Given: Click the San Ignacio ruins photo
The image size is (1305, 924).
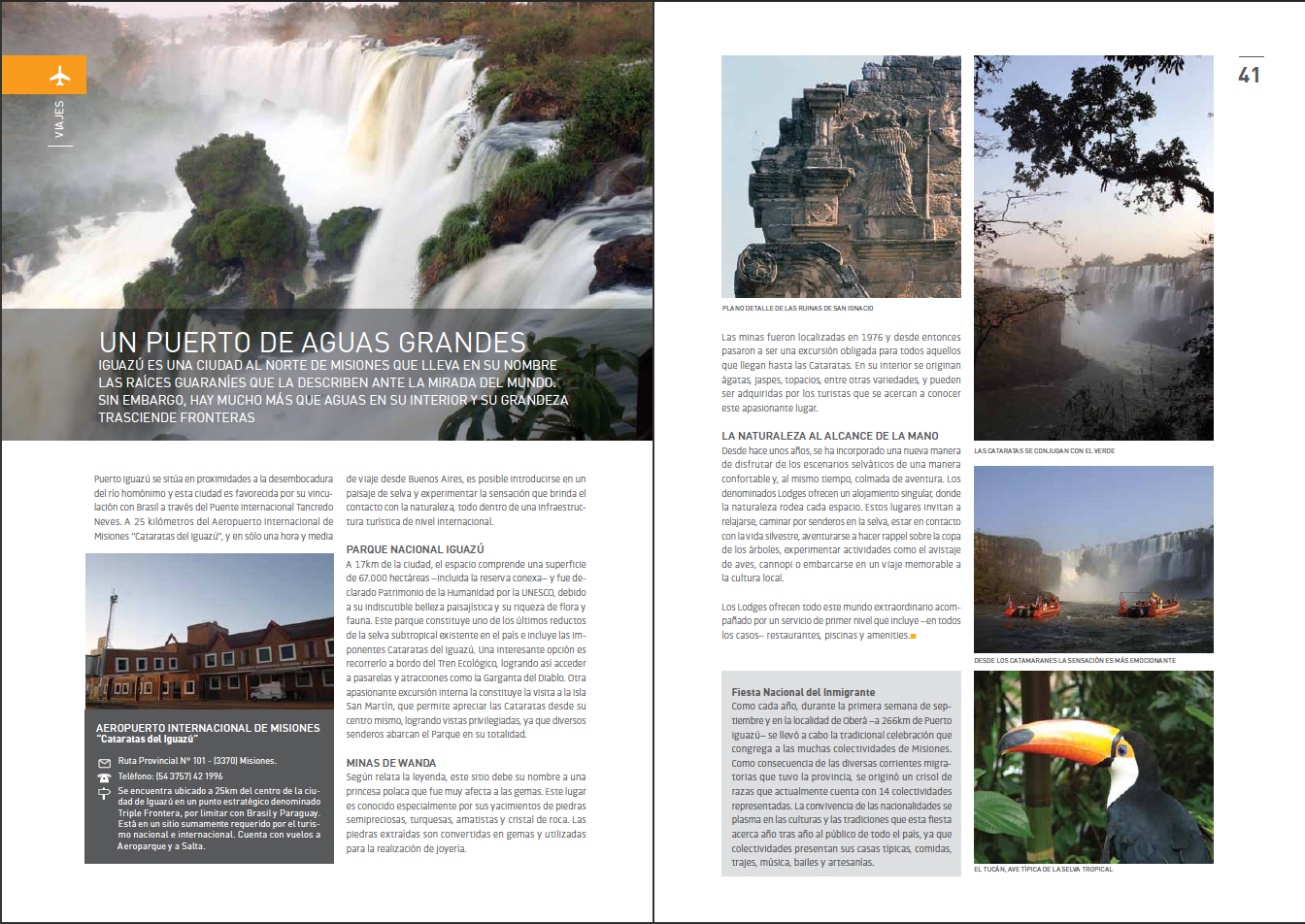Looking at the screenshot, I should 841,177.
